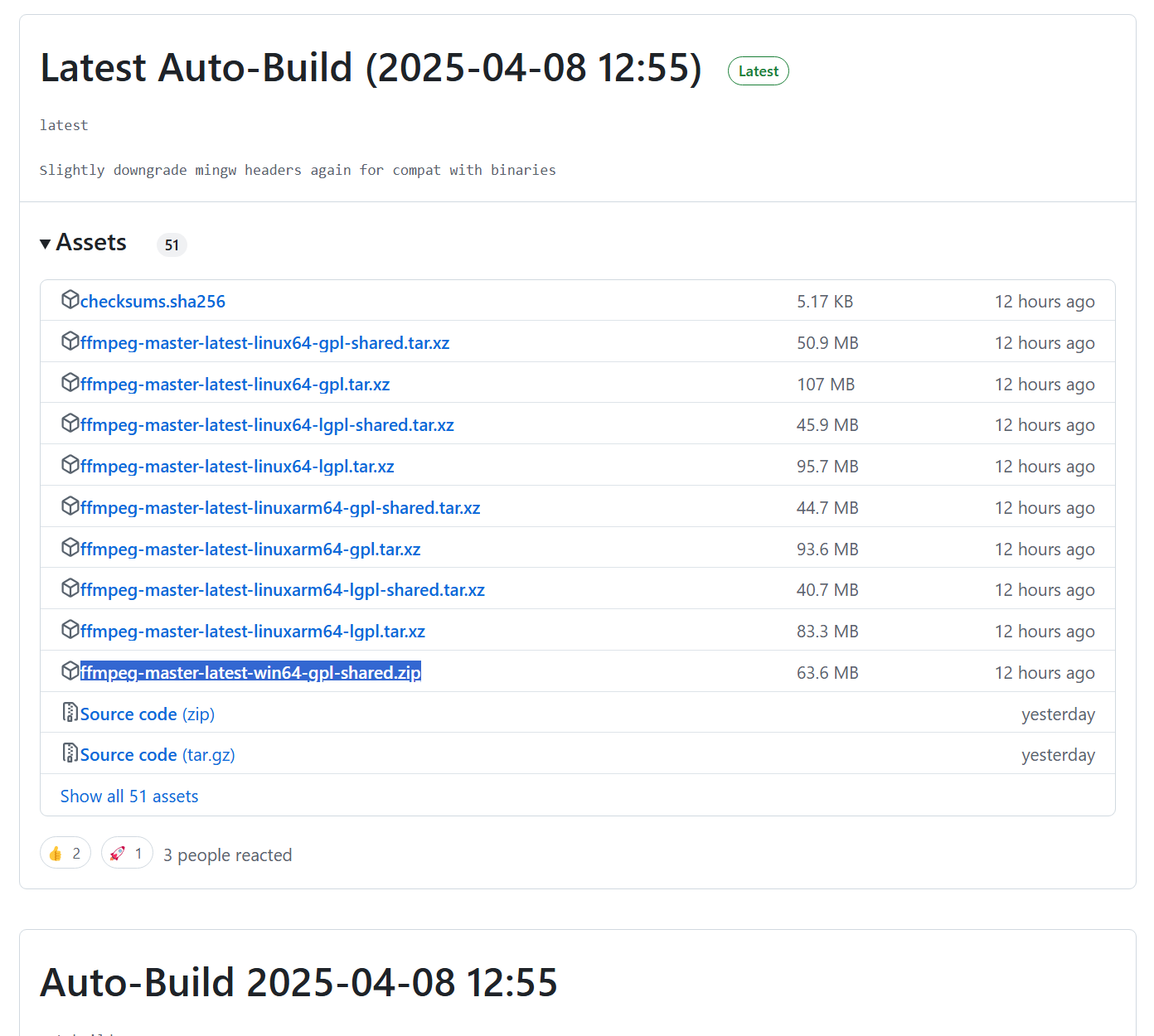Click the package icon for linuxarm64-lgpl.tar.xz
Screen dimensions: 1154x1036
(x=70, y=629)
